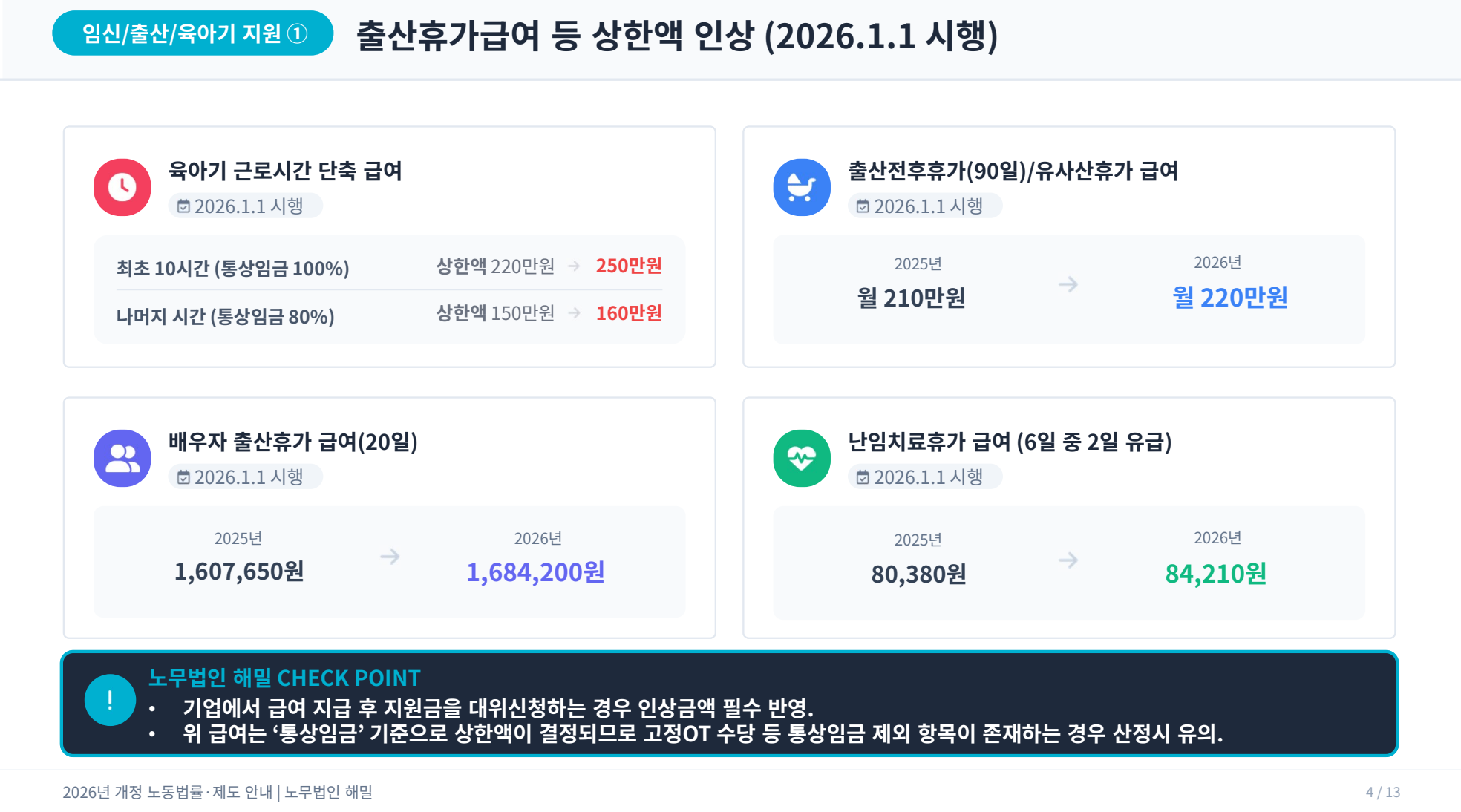Select the 임신/출산/육아기 지원 ① badge
The height and width of the screenshot is (812, 1461).
click(193, 33)
